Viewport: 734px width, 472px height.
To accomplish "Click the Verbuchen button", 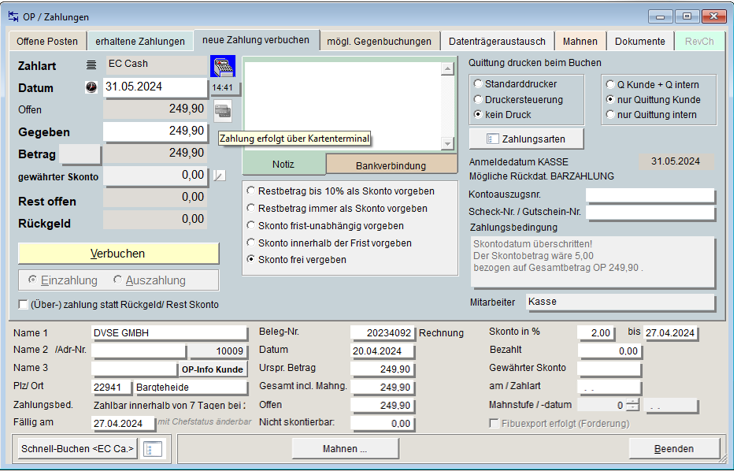I will (x=118, y=253).
